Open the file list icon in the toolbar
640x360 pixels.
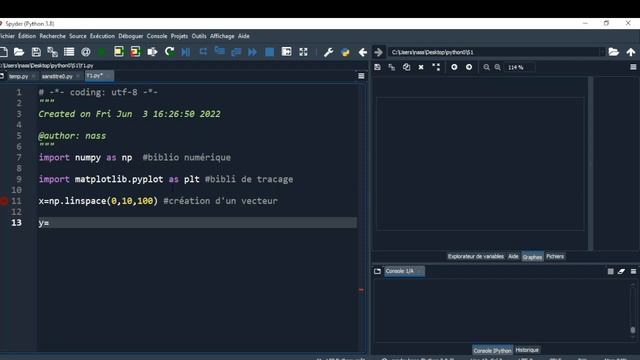coord(69,52)
